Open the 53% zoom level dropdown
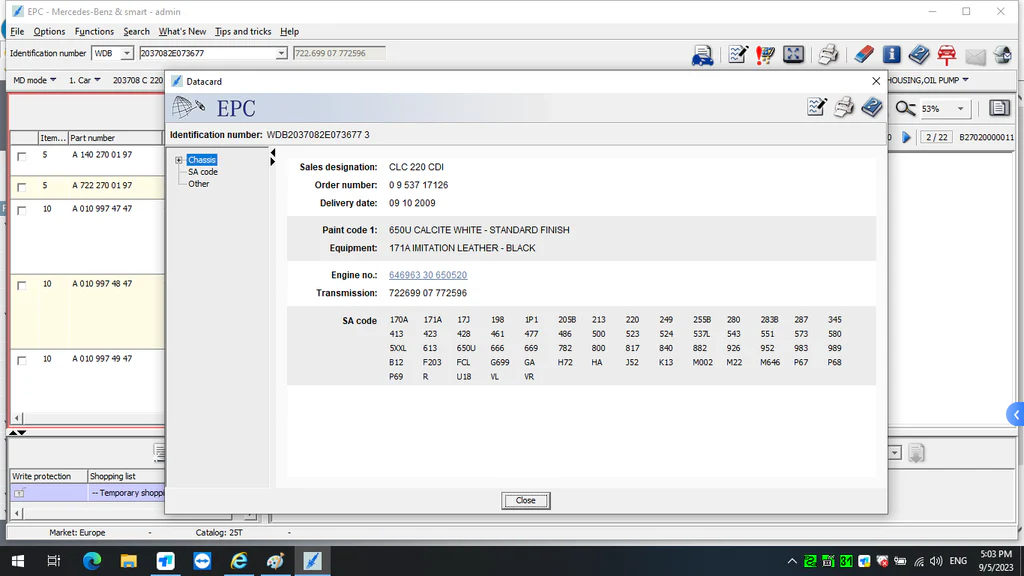Viewport: 1024px width, 576px height. pos(960,109)
